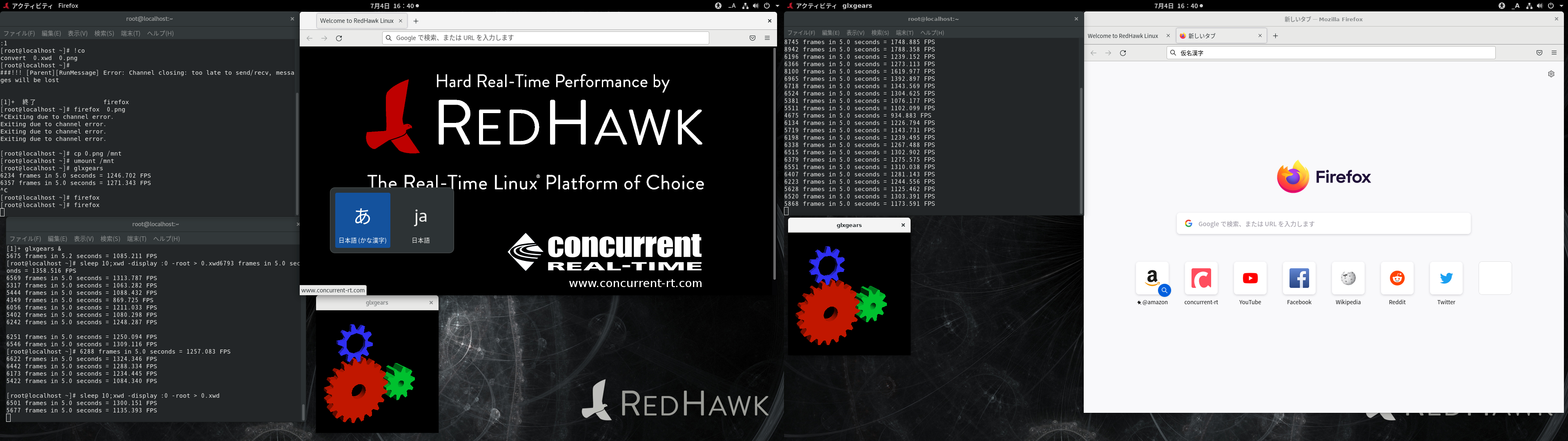This screenshot has width=1568, height=441.
Task: Expand system menu arrow in glxgears-labeled top bar
Action: (x=1561, y=5)
